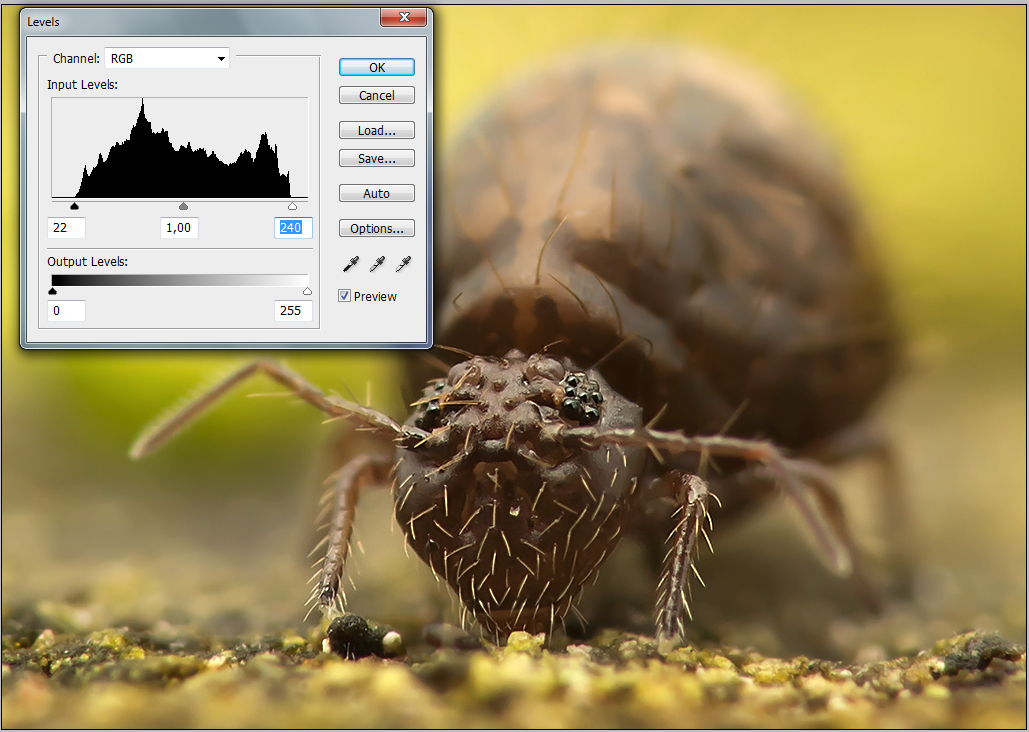Focus the output field showing 255
The height and width of the screenshot is (732, 1029).
[x=293, y=311]
